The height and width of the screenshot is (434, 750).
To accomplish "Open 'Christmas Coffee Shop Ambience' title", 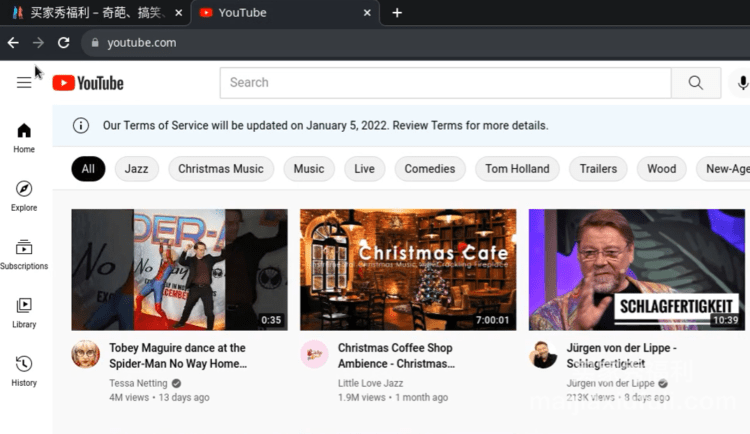I will [x=397, y=356].
